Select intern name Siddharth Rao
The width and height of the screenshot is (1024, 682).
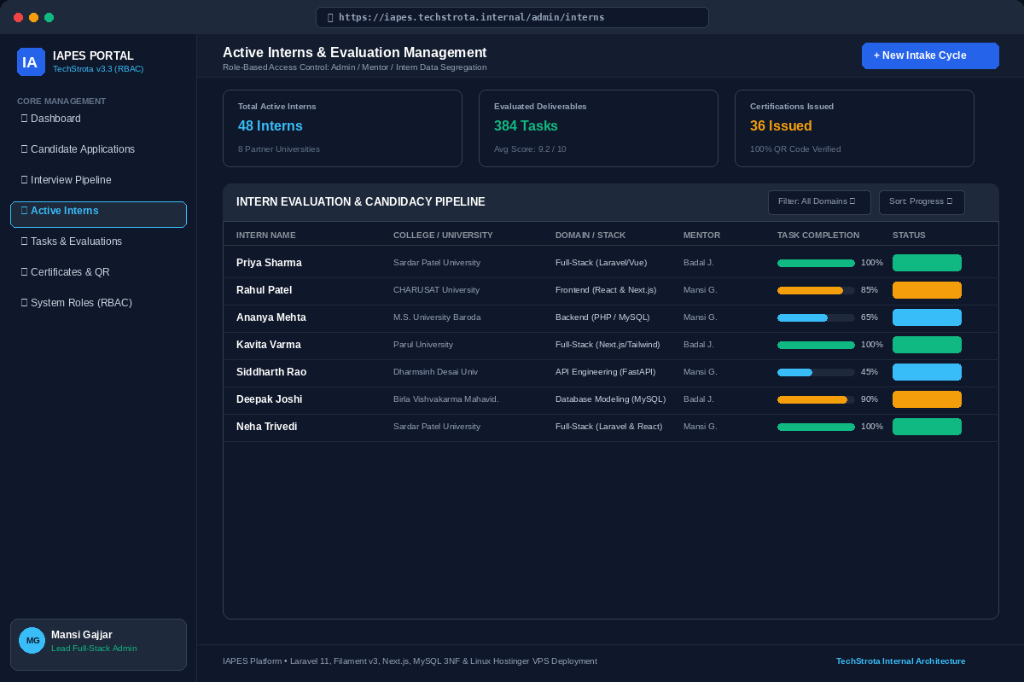(x=271, y=372)
